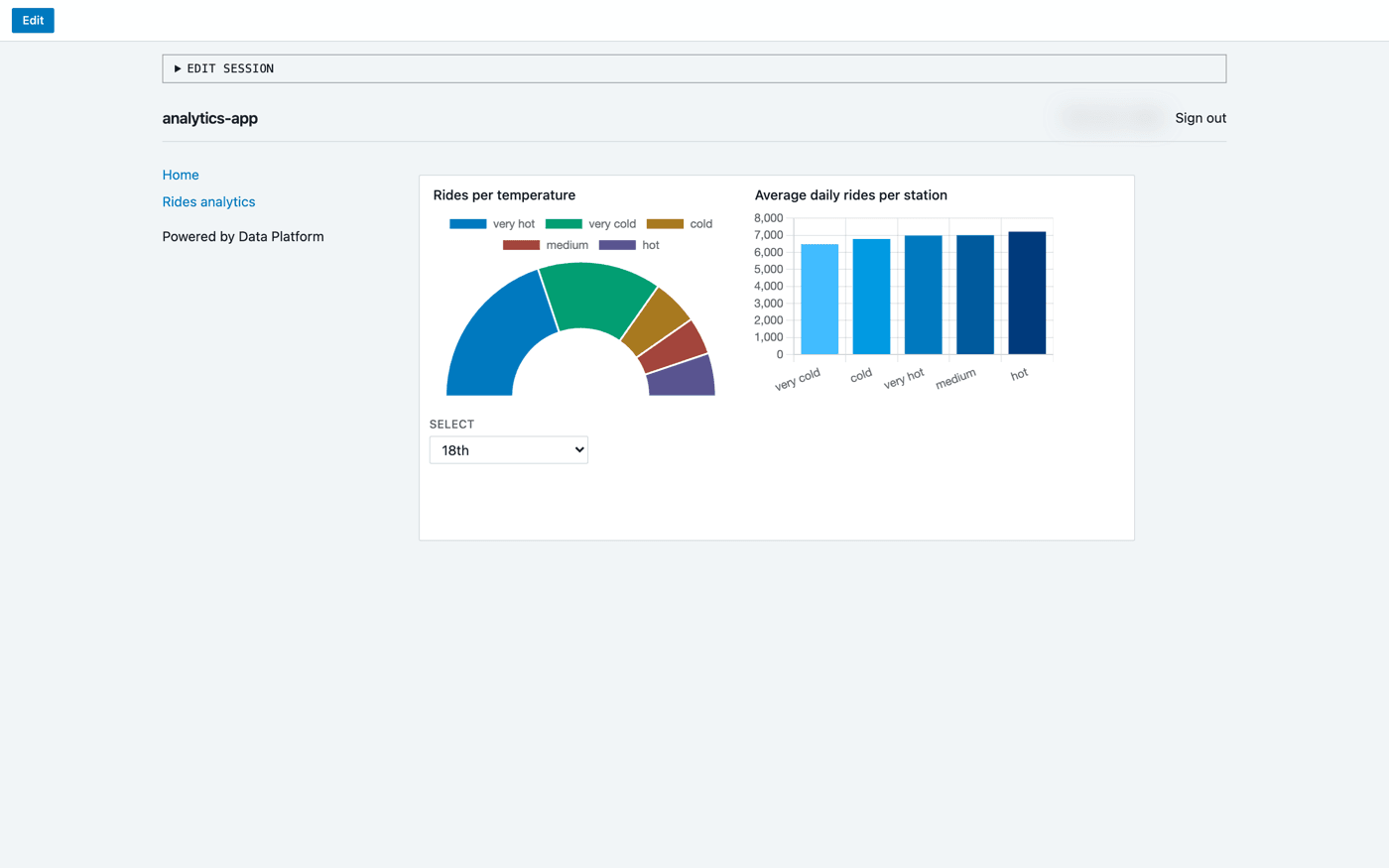Select the purple hot doughnut segment

[682, 377]
